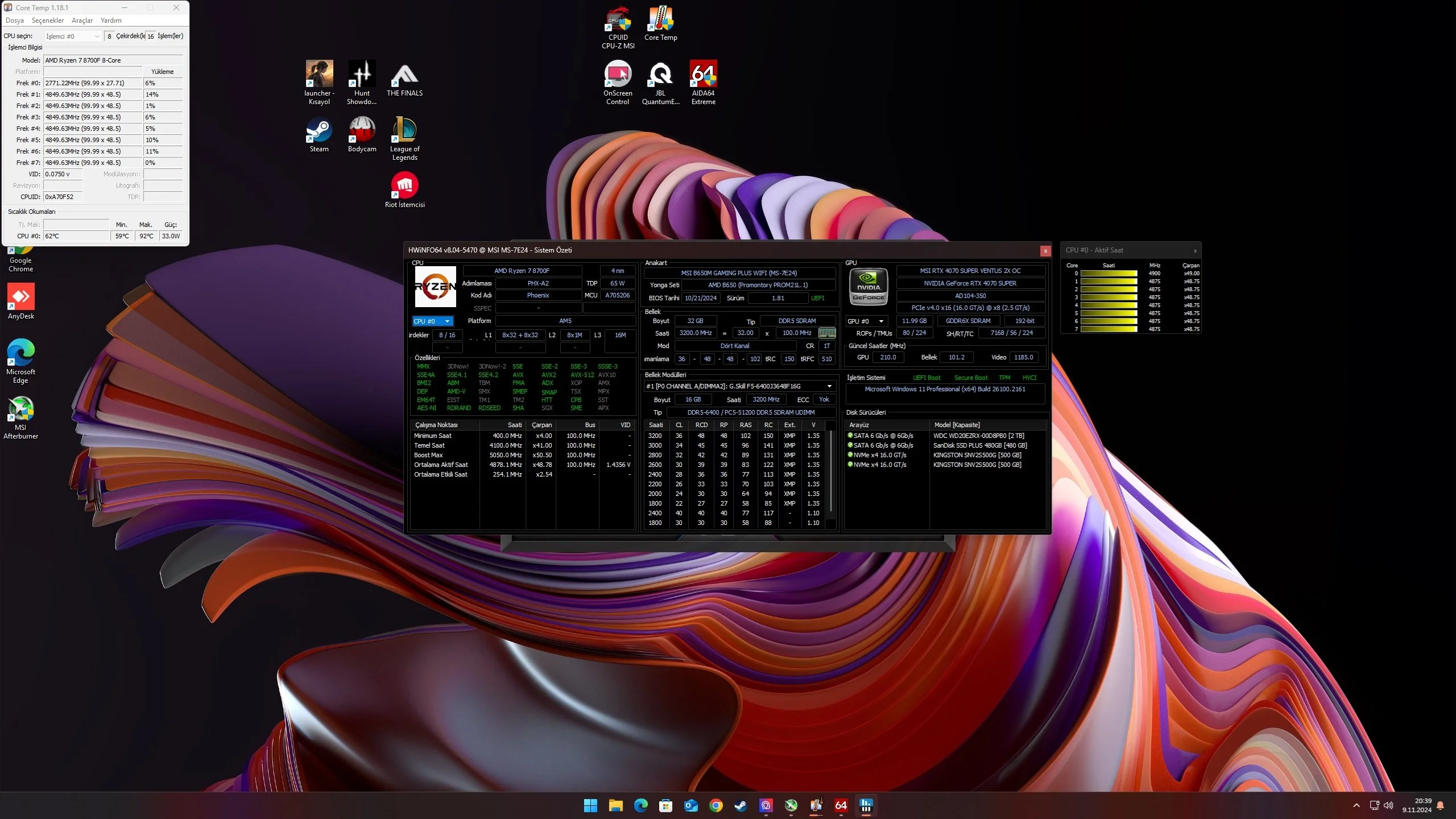Open the Windows Start menu
The height and width of the screenshot is (819, 1456).
(590, 805)
